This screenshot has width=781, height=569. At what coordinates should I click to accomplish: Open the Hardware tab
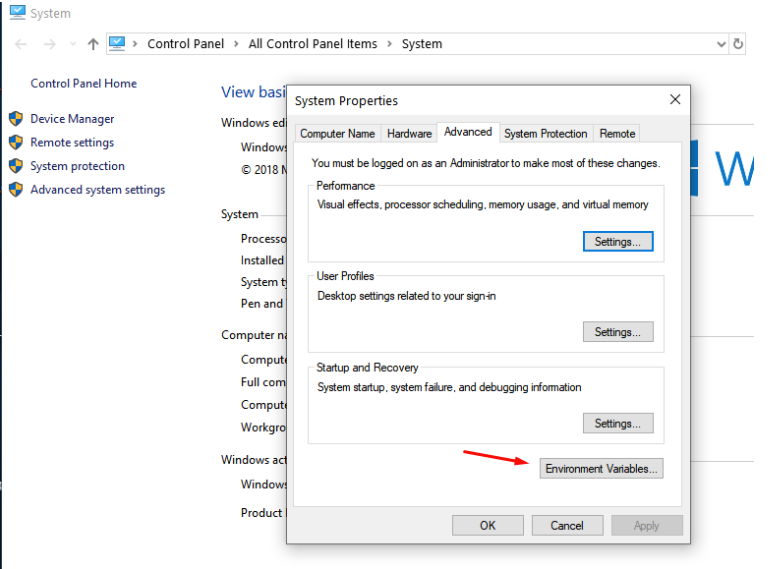409,134
